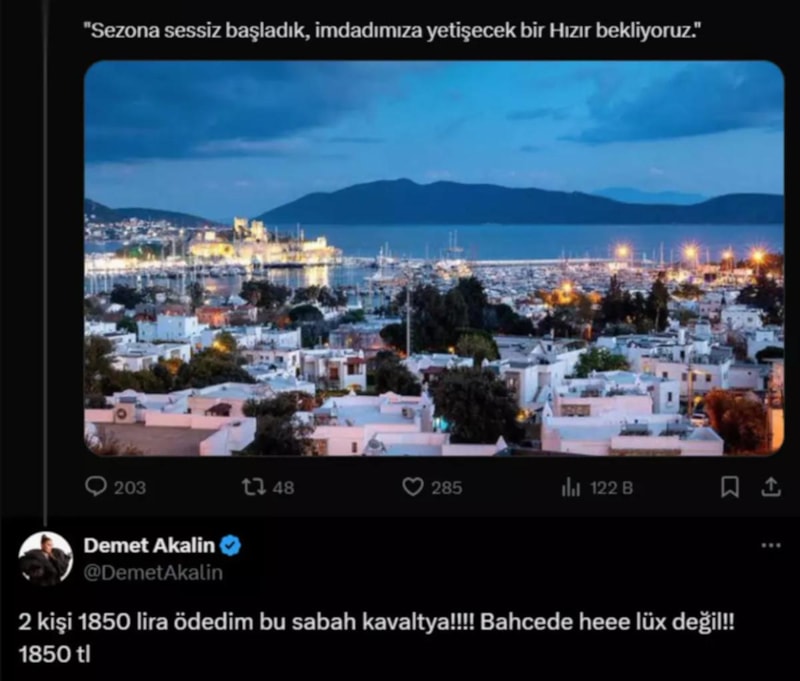Click the 122 B views count

pyautogui.click(x=612, y=488)
